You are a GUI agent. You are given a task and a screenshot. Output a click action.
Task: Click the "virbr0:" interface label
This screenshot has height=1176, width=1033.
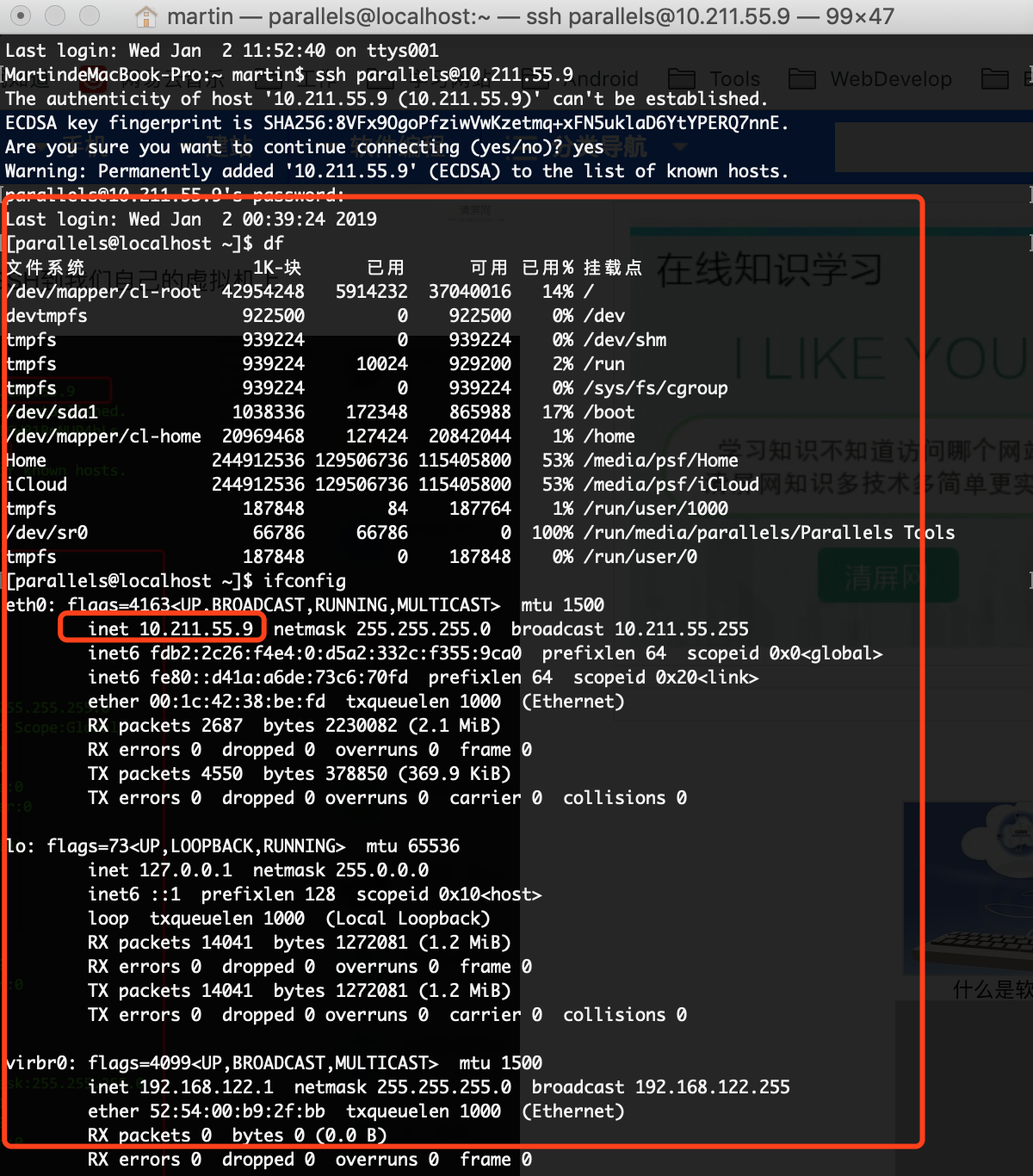41,1063
